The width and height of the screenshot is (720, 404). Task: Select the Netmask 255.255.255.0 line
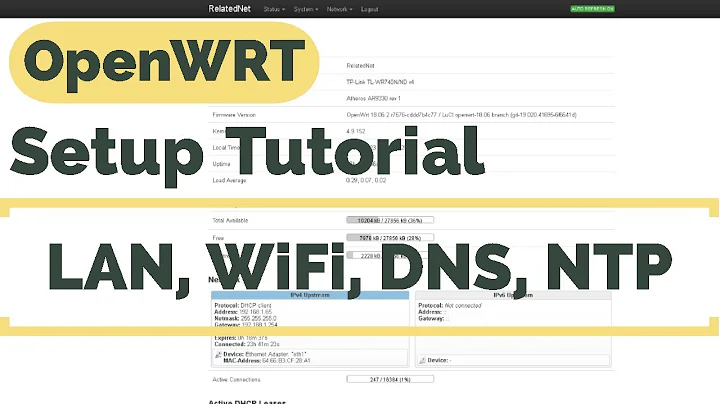tap(245, 318)
